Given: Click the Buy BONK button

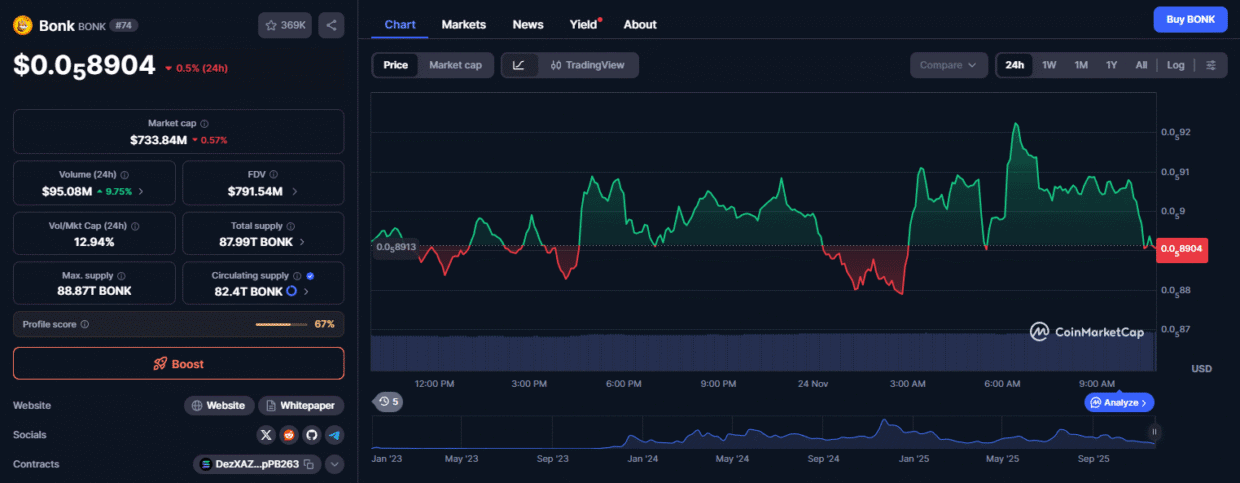Looking at the screenshot, I should [x=1190, y=19].
